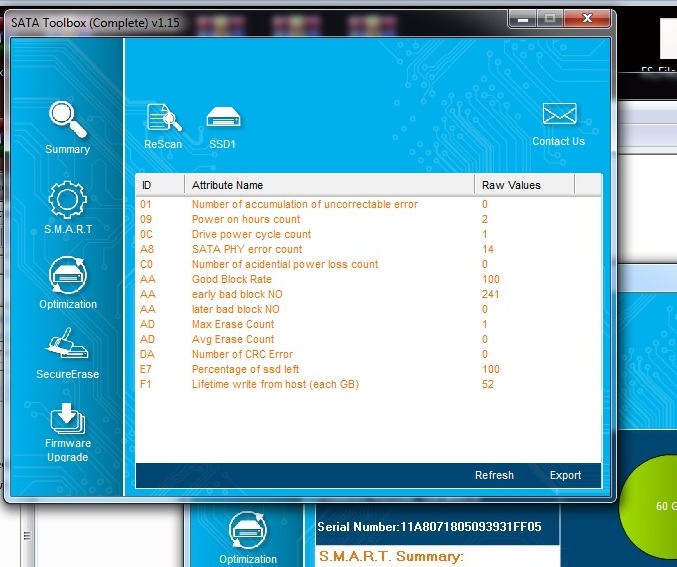Select the later bad block NO row

[x=368, y=309]
